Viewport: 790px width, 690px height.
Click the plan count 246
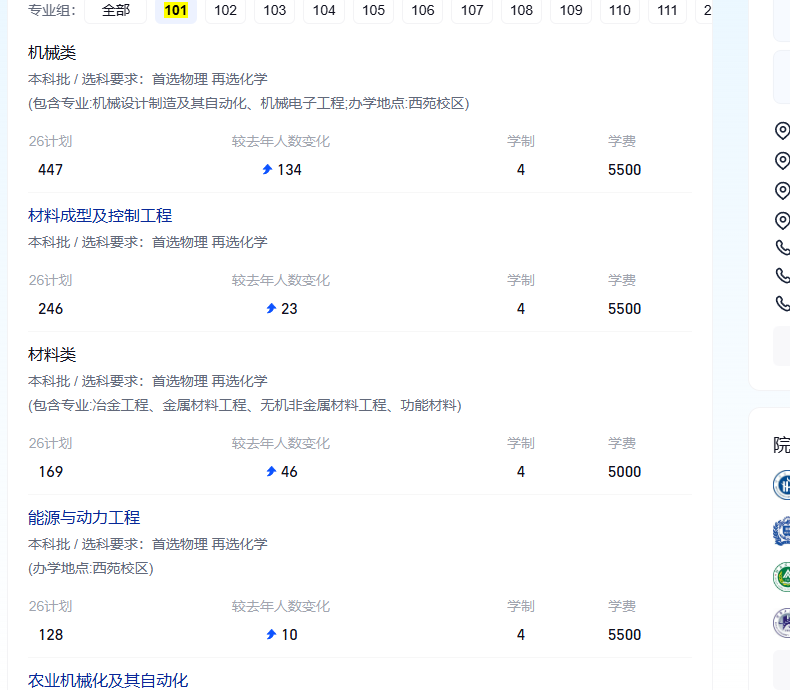click(50, 309)
